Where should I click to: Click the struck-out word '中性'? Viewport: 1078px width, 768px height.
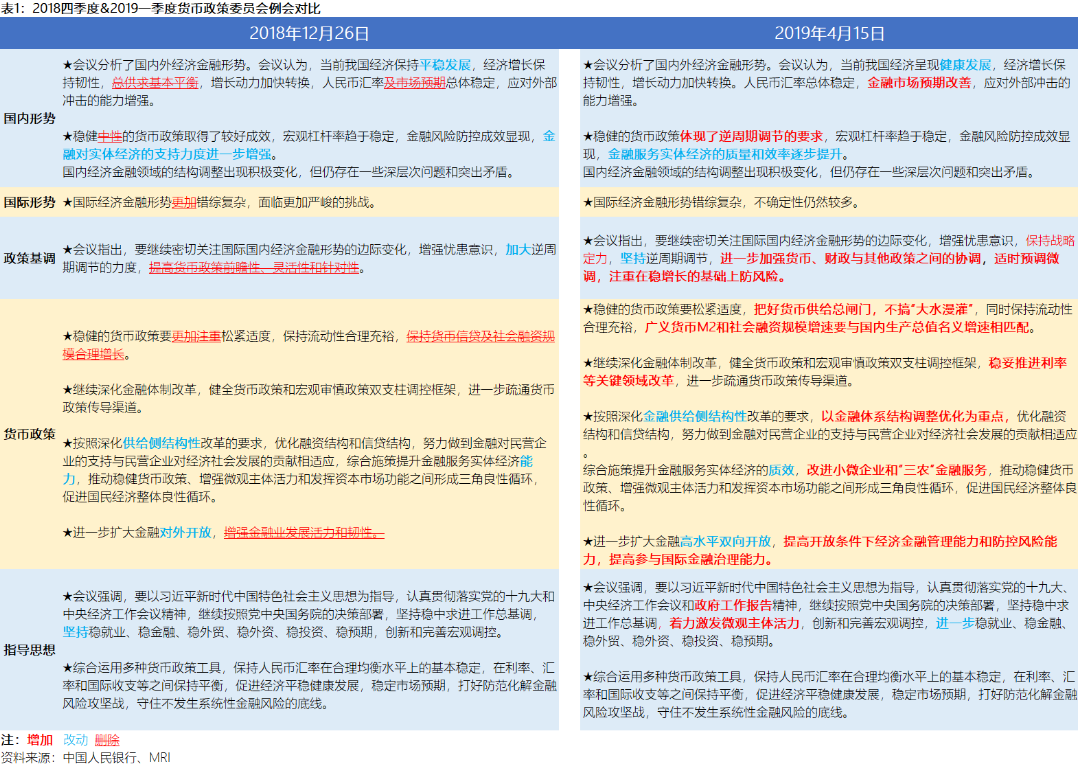click(110, 136)
